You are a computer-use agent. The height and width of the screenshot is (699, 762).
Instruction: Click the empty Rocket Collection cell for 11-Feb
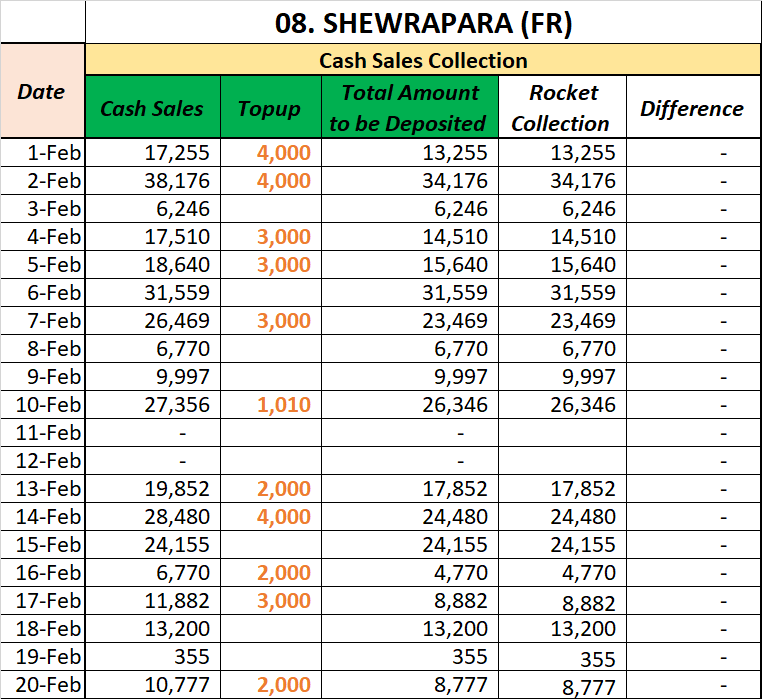point(562,433)
